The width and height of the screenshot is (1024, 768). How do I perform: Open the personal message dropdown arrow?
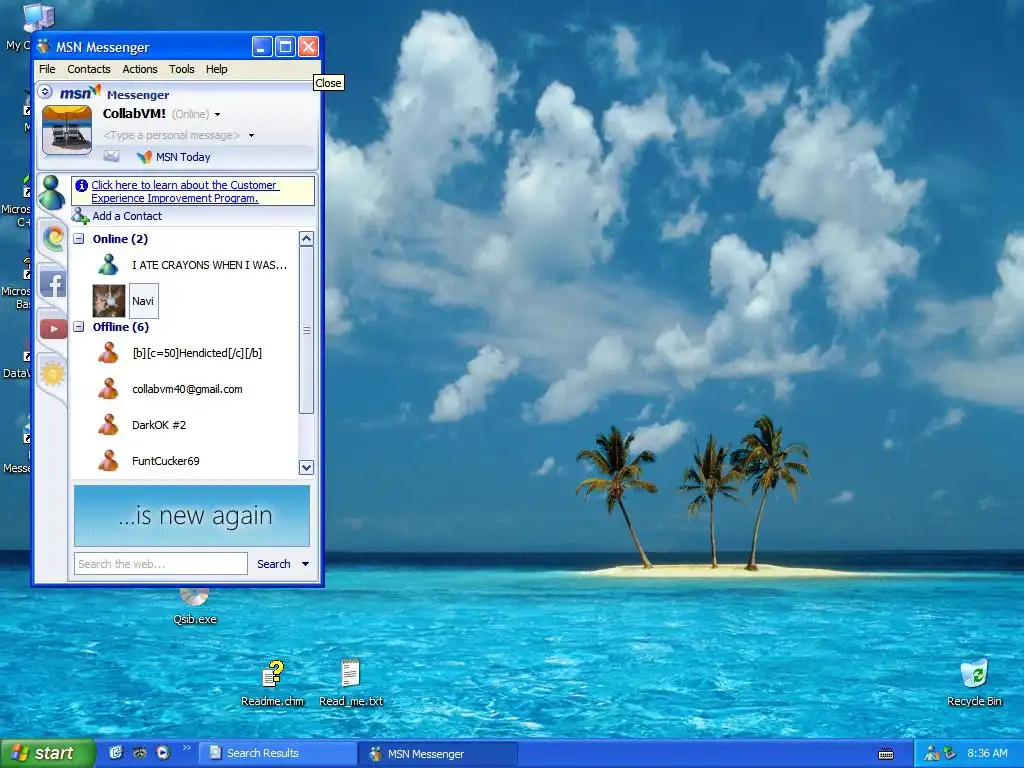pyautogui.click(x=251, y=135)
